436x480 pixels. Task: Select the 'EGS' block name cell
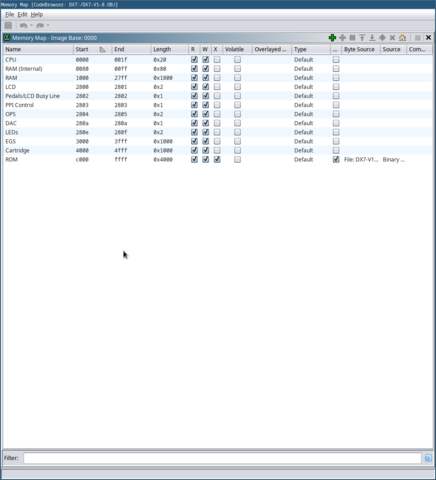tap(10, 141)
